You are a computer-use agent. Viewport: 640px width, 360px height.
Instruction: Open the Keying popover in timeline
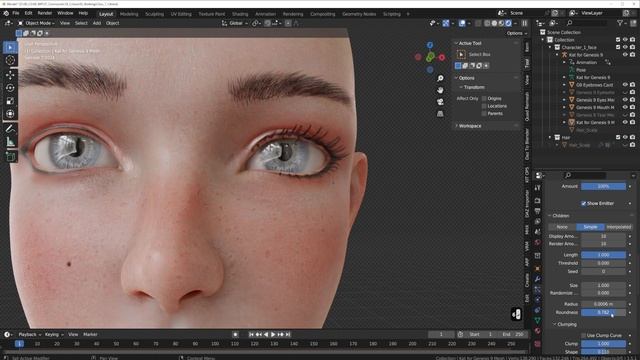(54, 335)
